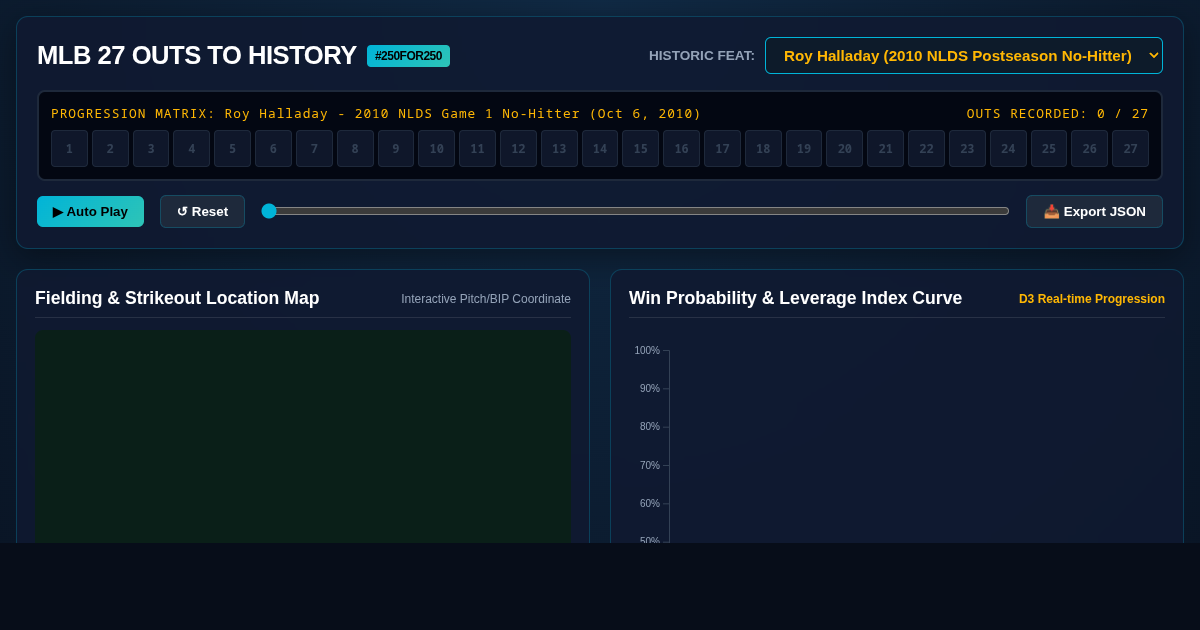Screen dimensions: 1200x630
Task: Select out cell 2 in progression matrix
Action: pyautogui.click(x=110, y=149)
